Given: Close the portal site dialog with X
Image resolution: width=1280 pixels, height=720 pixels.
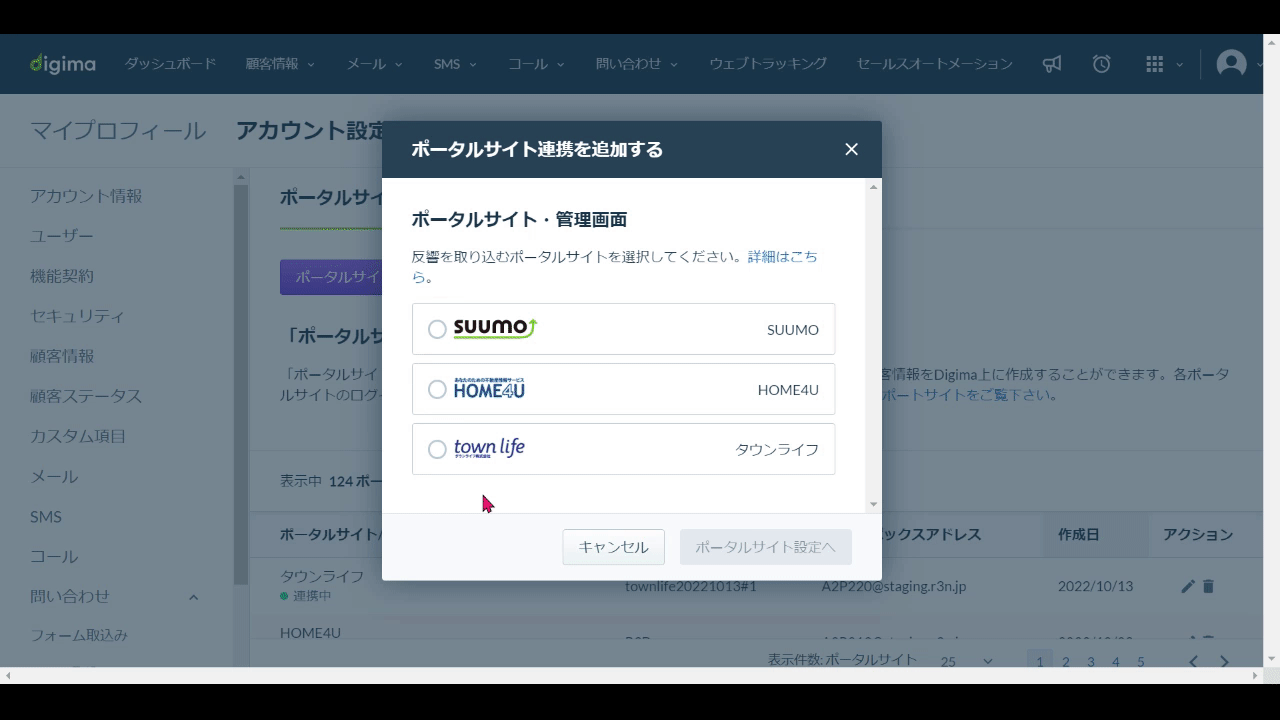Looking at the screenshot, I should 851,149.
